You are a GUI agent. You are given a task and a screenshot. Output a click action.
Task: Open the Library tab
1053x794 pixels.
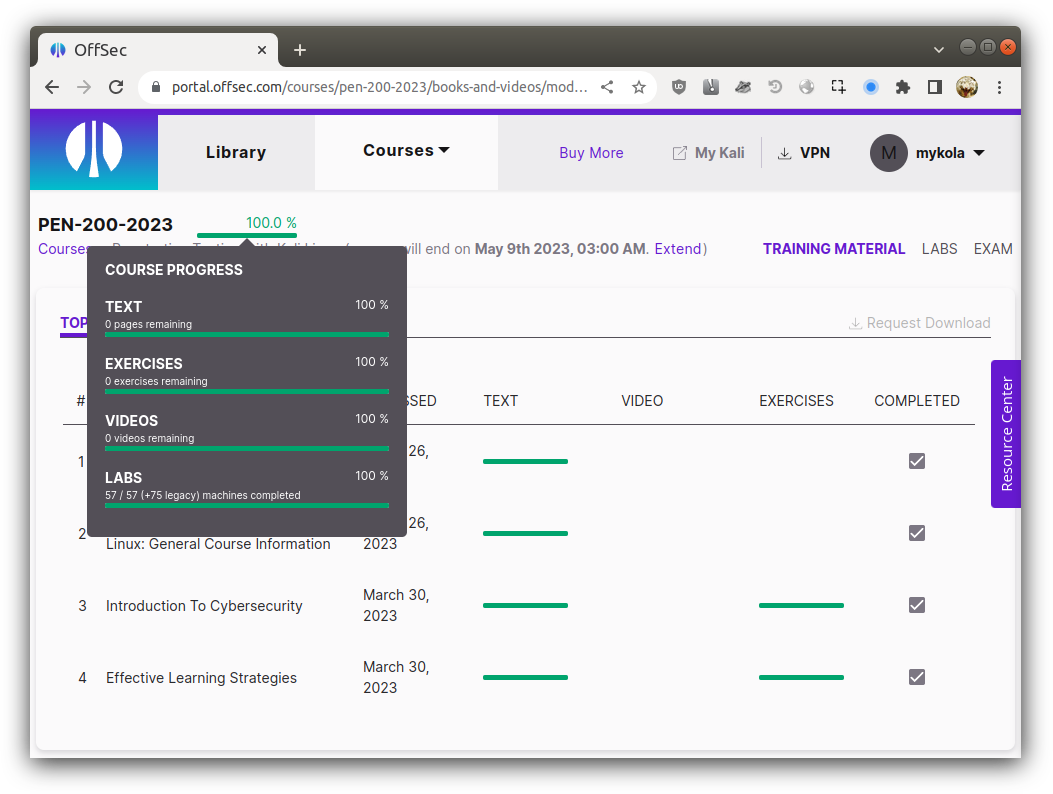point(236,152)
